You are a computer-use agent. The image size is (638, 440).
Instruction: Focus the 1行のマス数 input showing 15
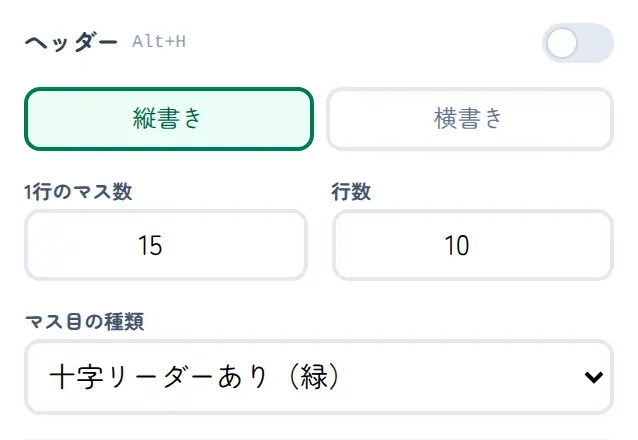(x=166, y=245)
